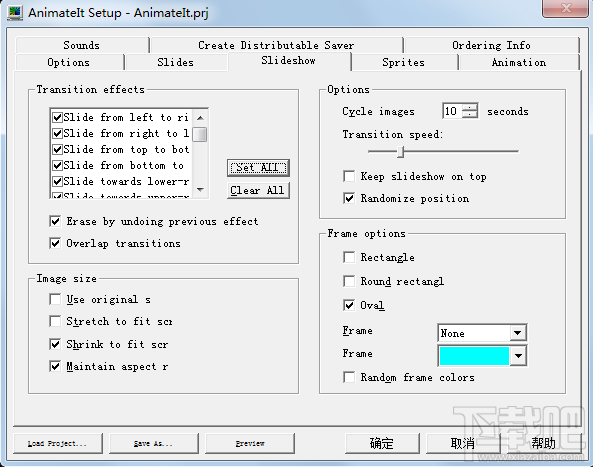The width and height of the screenshot is (593, 467).
Task: Decrease Cycle images seconds with down arrow
Action: pos(470,115)
